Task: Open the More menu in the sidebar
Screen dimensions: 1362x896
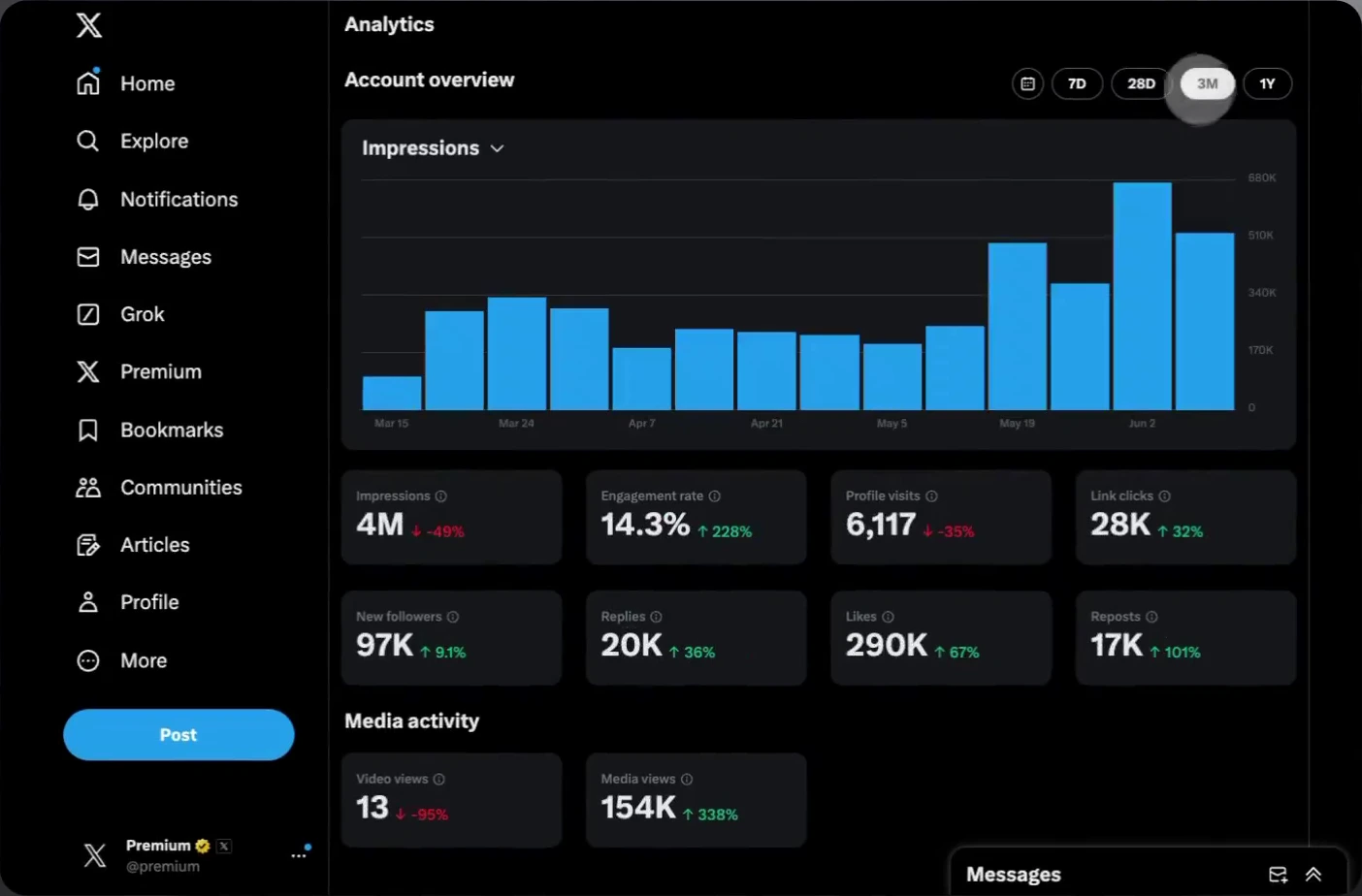Action: click(x=121, y=660)
